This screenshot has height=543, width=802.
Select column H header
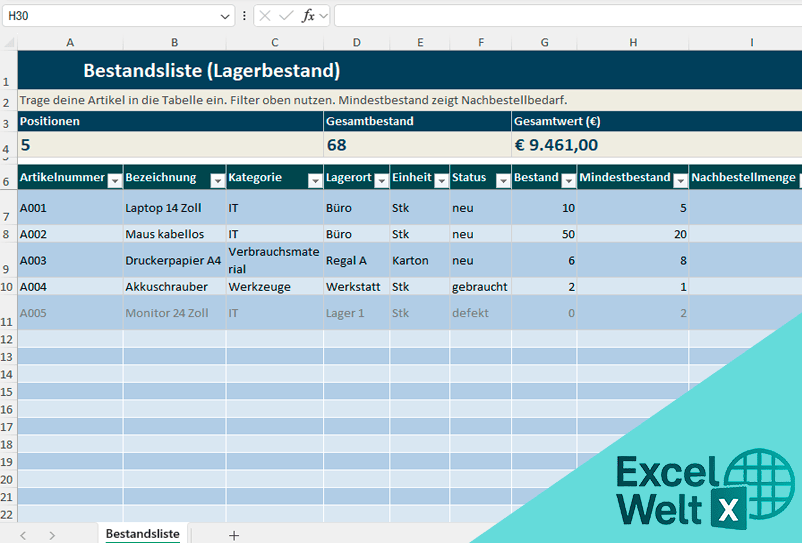633,43
